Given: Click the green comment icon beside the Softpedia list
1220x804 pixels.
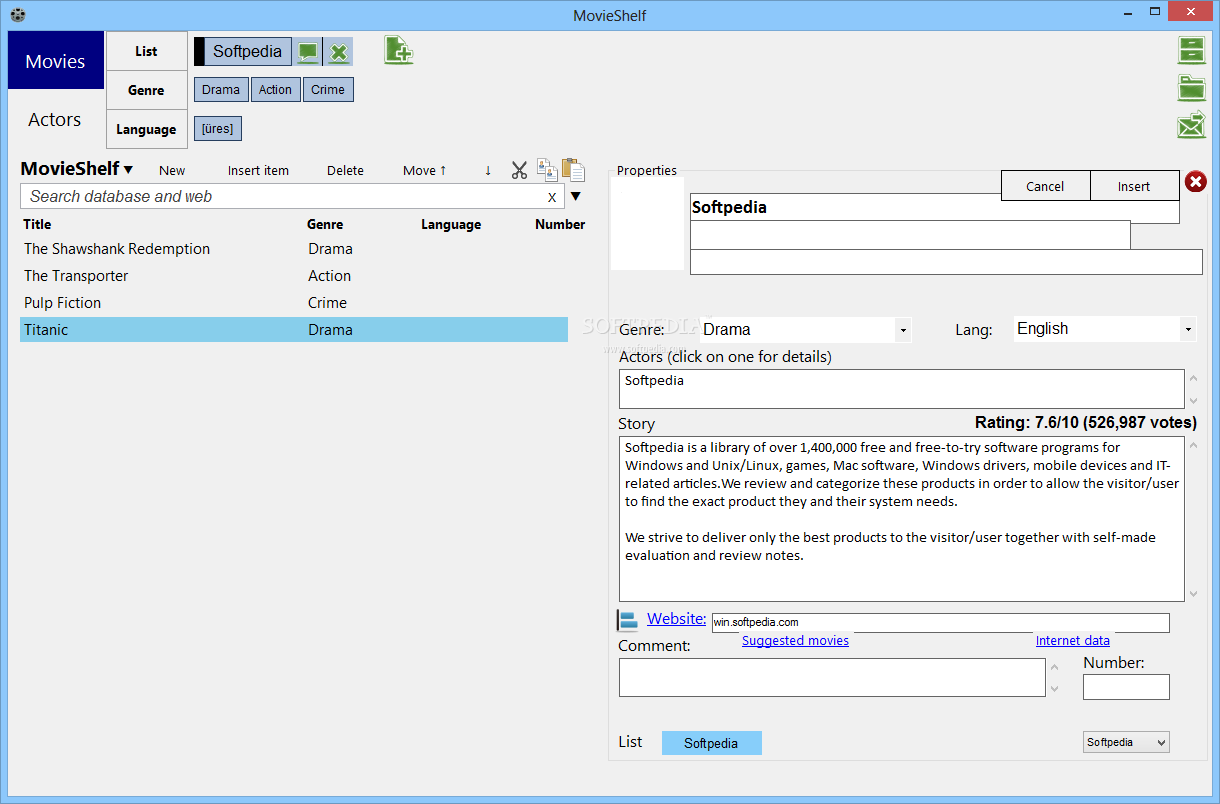Looking at the screenshot, I should click(x=308, y=52).
